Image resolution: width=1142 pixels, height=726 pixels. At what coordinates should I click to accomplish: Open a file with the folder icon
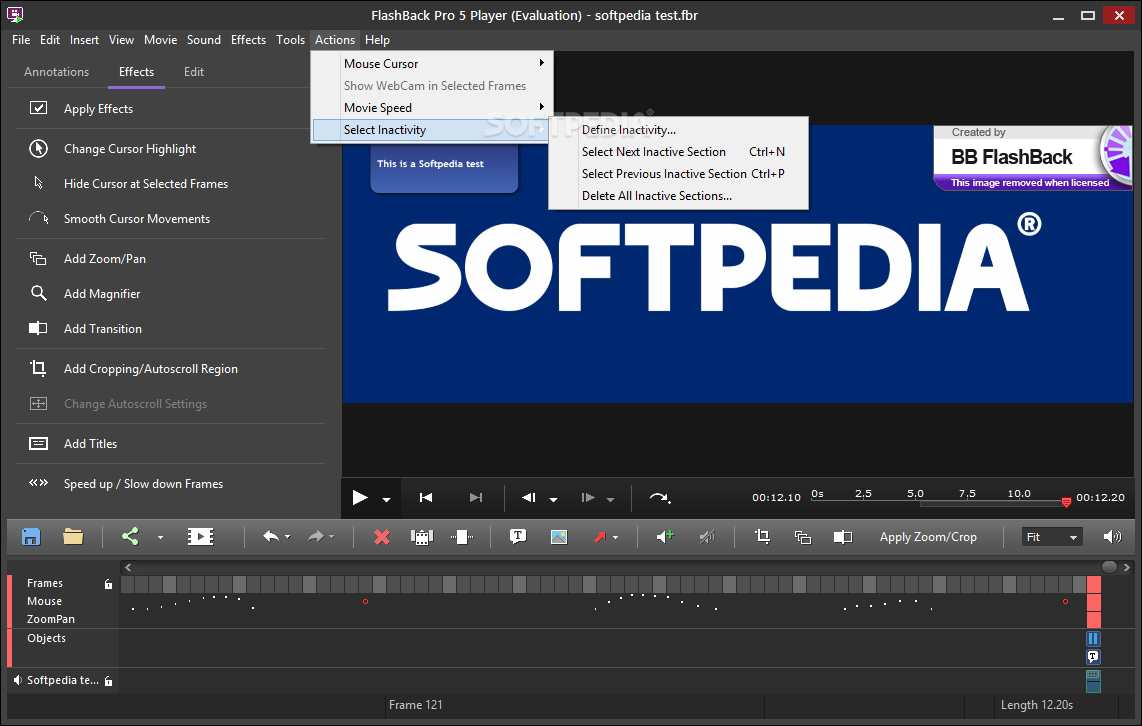(x=73, y=537)
